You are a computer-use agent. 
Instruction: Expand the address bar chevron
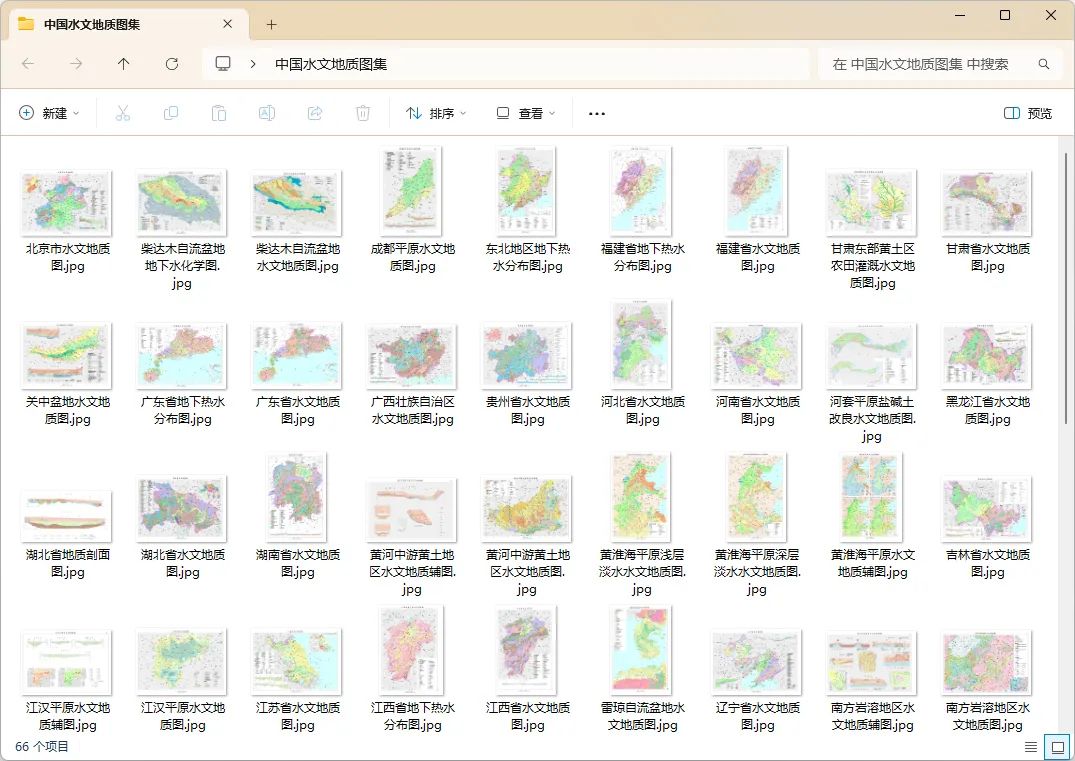point(253,64)
